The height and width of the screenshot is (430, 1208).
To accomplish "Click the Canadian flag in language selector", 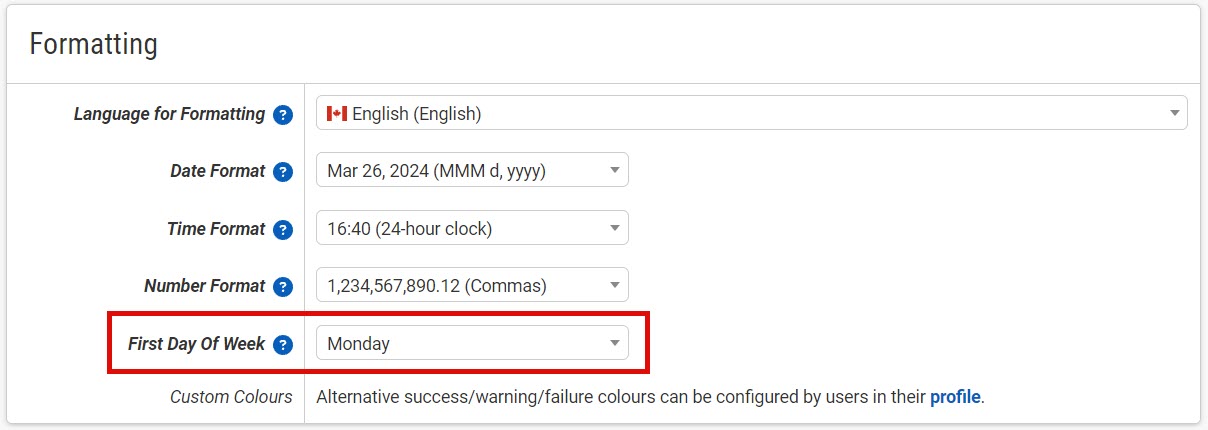I will click(x=337, y=114).
